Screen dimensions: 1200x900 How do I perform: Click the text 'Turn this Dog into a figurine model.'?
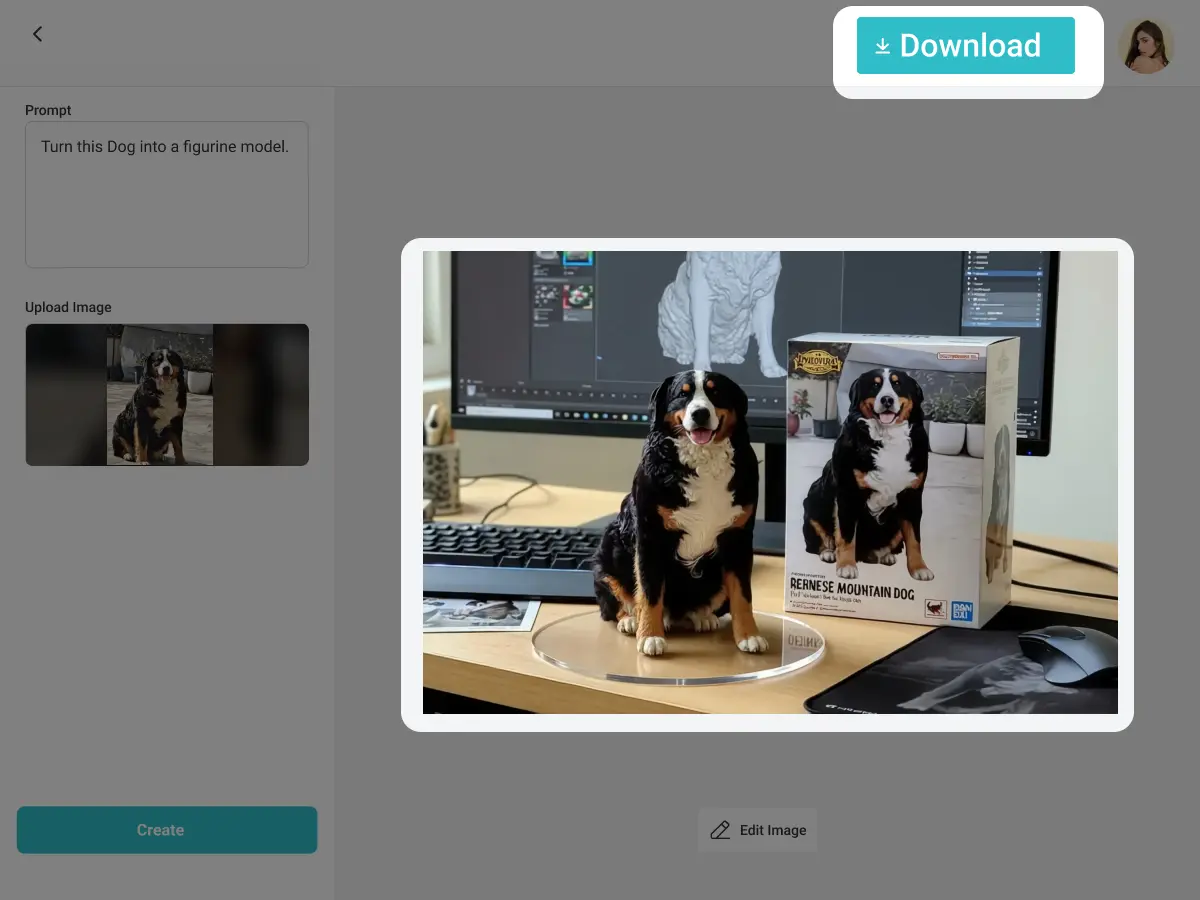165,146
